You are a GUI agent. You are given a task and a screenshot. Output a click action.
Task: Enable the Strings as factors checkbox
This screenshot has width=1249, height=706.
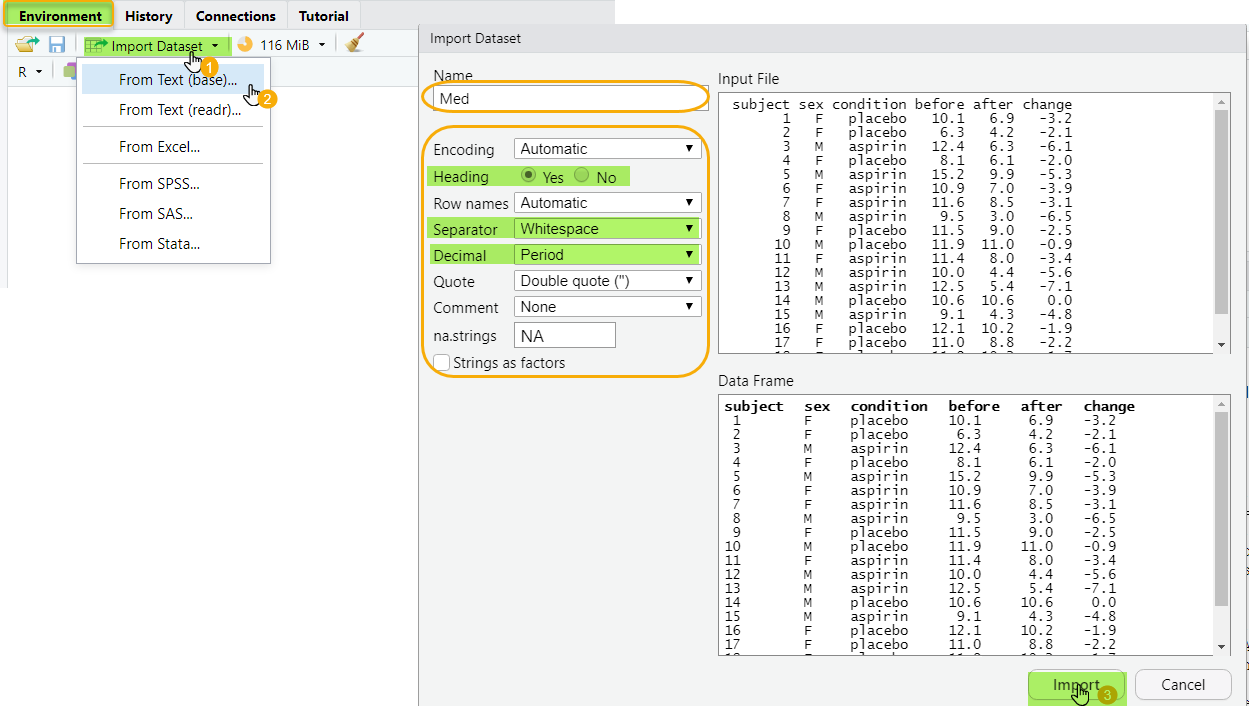tap(442, 363)
